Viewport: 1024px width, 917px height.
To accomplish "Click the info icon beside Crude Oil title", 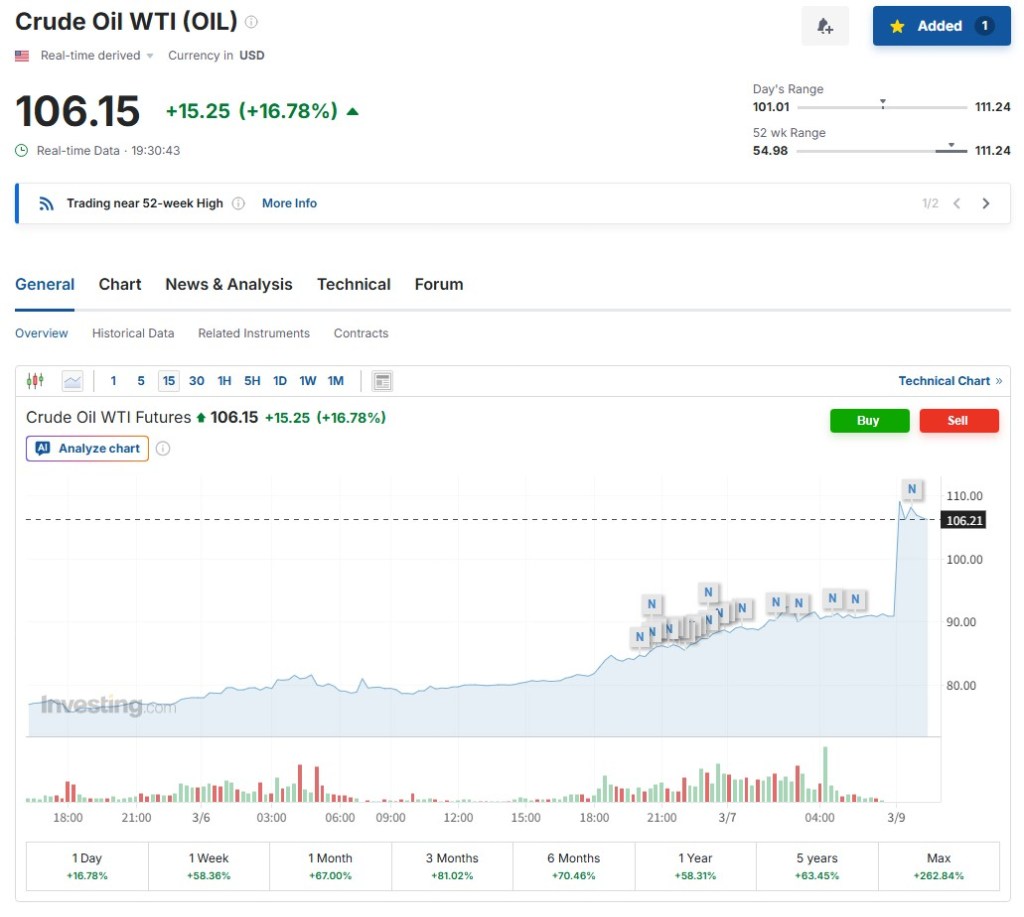I will point(251,22).
